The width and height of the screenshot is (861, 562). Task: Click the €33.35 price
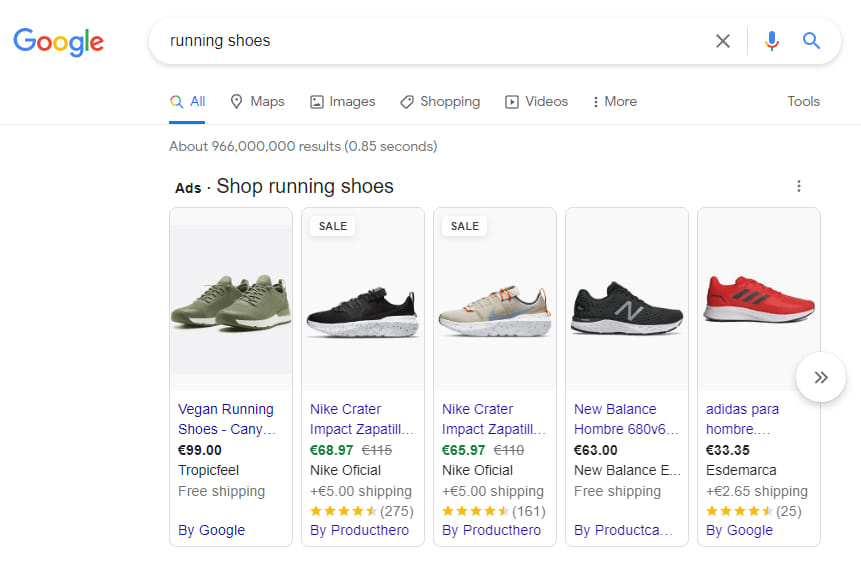pos(728,450)
